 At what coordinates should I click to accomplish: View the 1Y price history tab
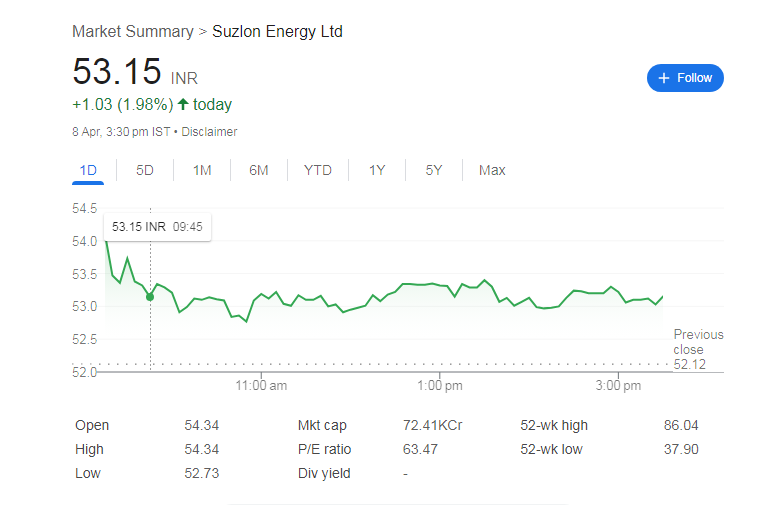pyautogui.click(x=377, y=170)
